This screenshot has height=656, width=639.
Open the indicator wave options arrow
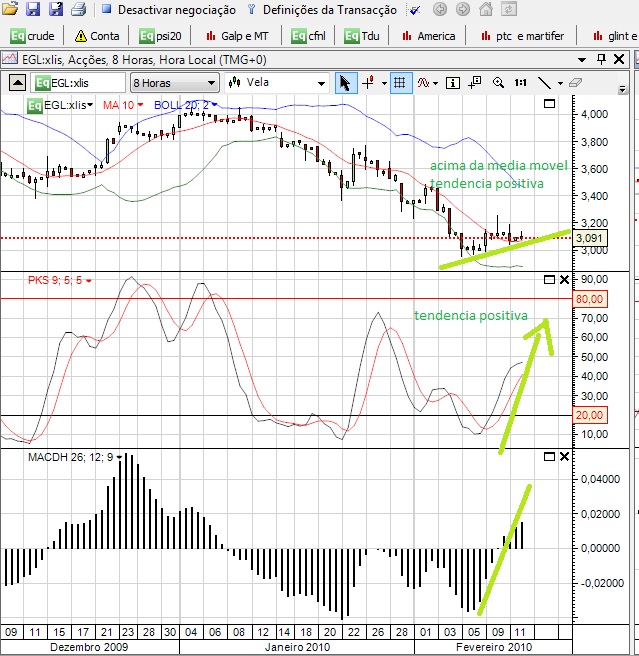click(x=436, y=83)
